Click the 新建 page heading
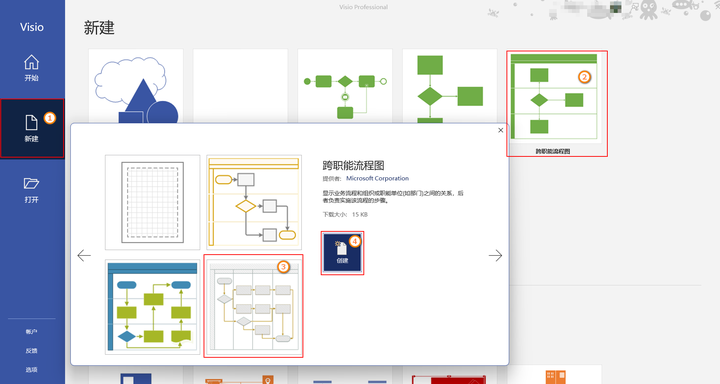 (x=99, y=28)
